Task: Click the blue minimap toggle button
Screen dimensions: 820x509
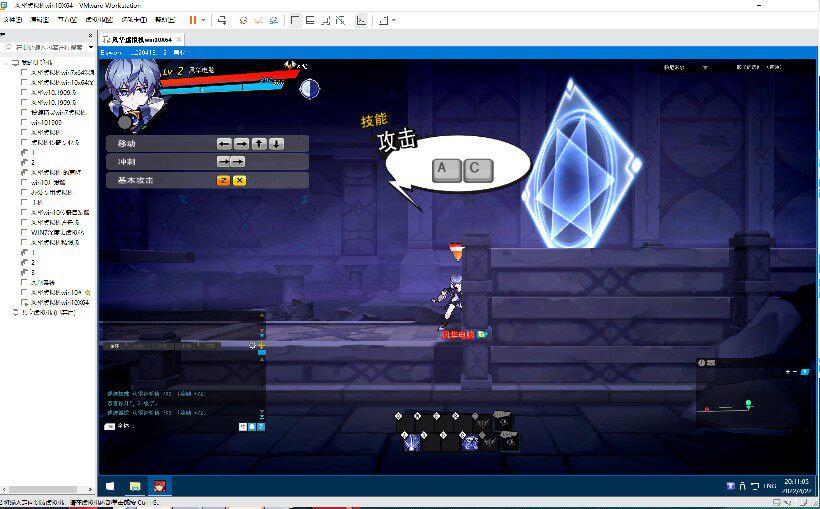Action: [805, 372]
